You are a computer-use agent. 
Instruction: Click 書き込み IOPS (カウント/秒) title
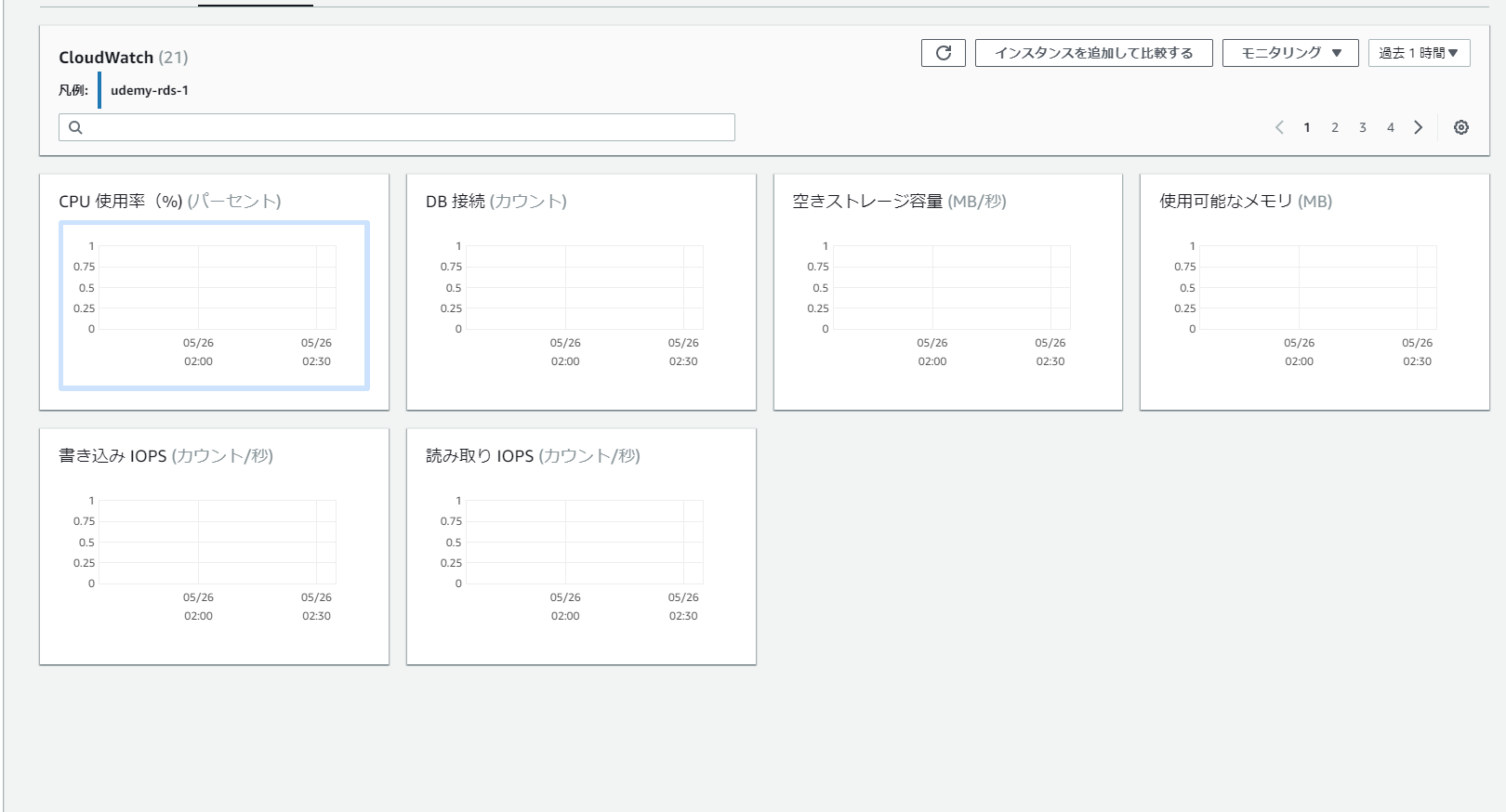pyautogui.click(x=166, y=455)
